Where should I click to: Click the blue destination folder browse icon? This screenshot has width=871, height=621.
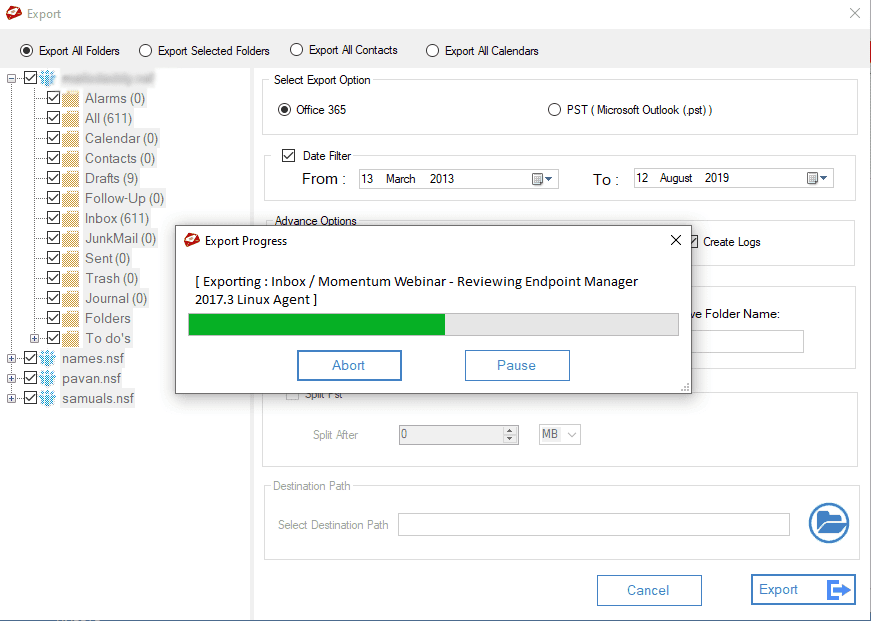(828, 522)
